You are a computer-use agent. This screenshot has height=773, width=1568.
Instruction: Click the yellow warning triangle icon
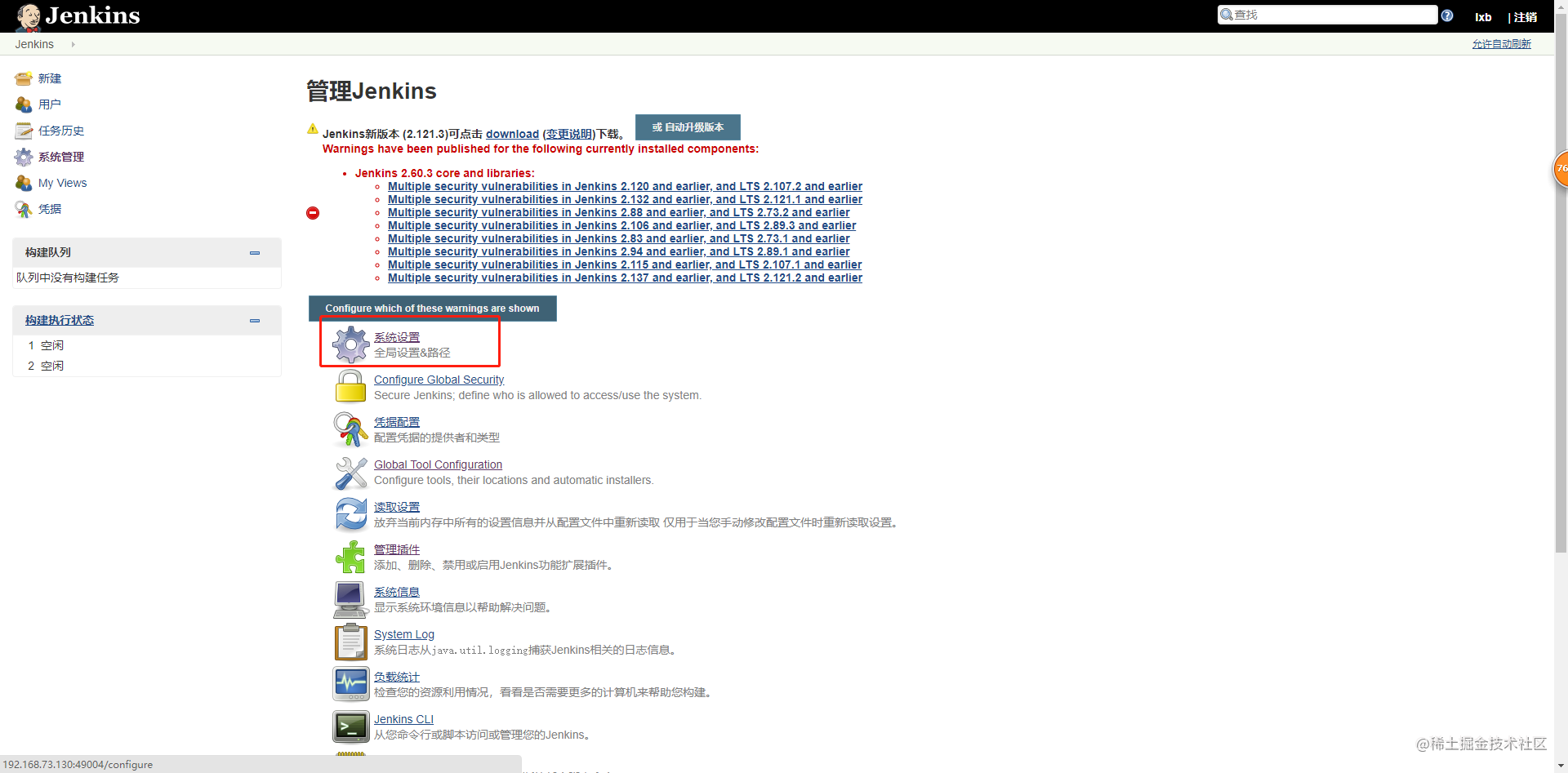point(313,128)
